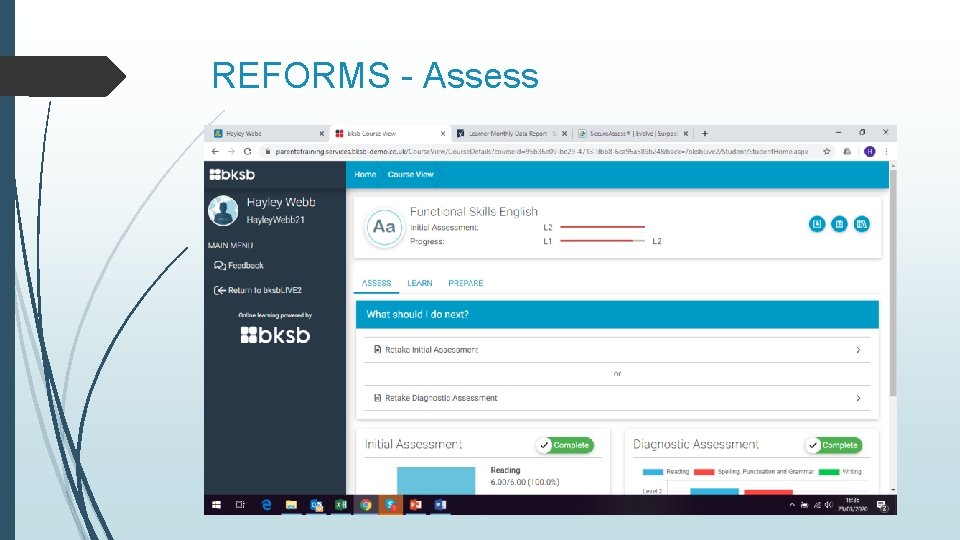Click Spelling, Punctuation and Grammar red swatch

click(x=704, y=472)
